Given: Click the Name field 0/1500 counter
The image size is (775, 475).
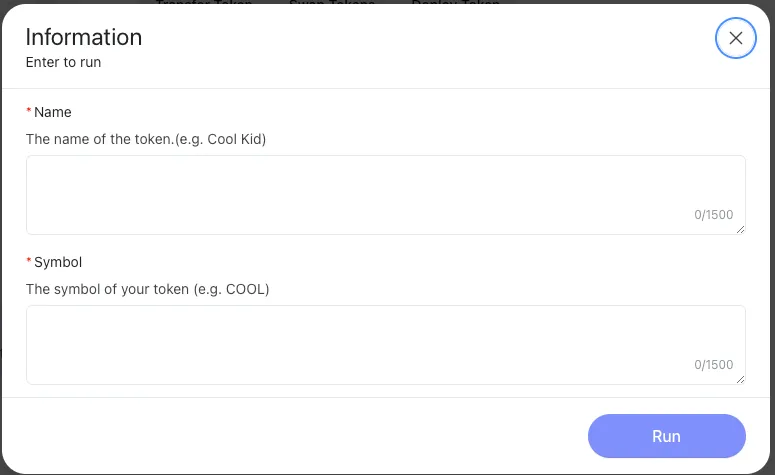Looking at the screenshot, I should click(x=713, y=215).
